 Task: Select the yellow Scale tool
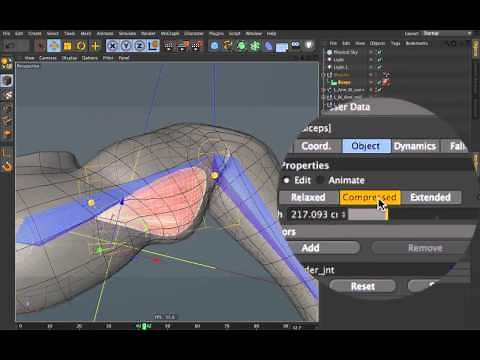coord(68,46)
